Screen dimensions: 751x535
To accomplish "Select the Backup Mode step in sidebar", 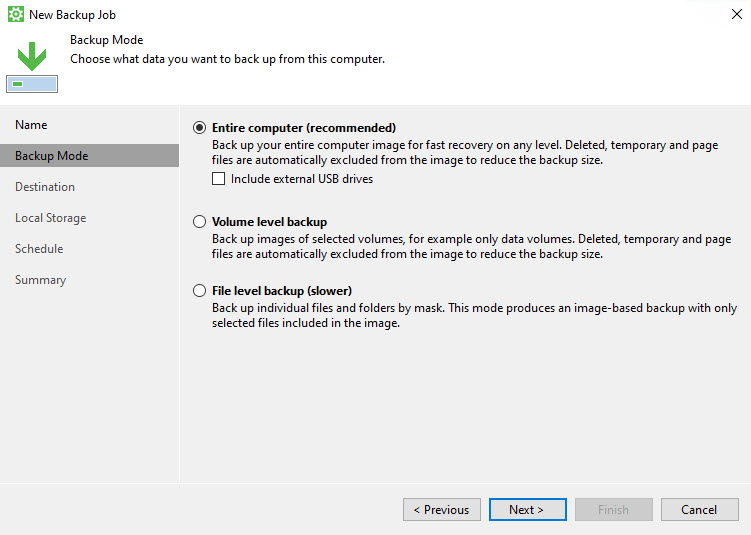I will [x=51, y=156].
